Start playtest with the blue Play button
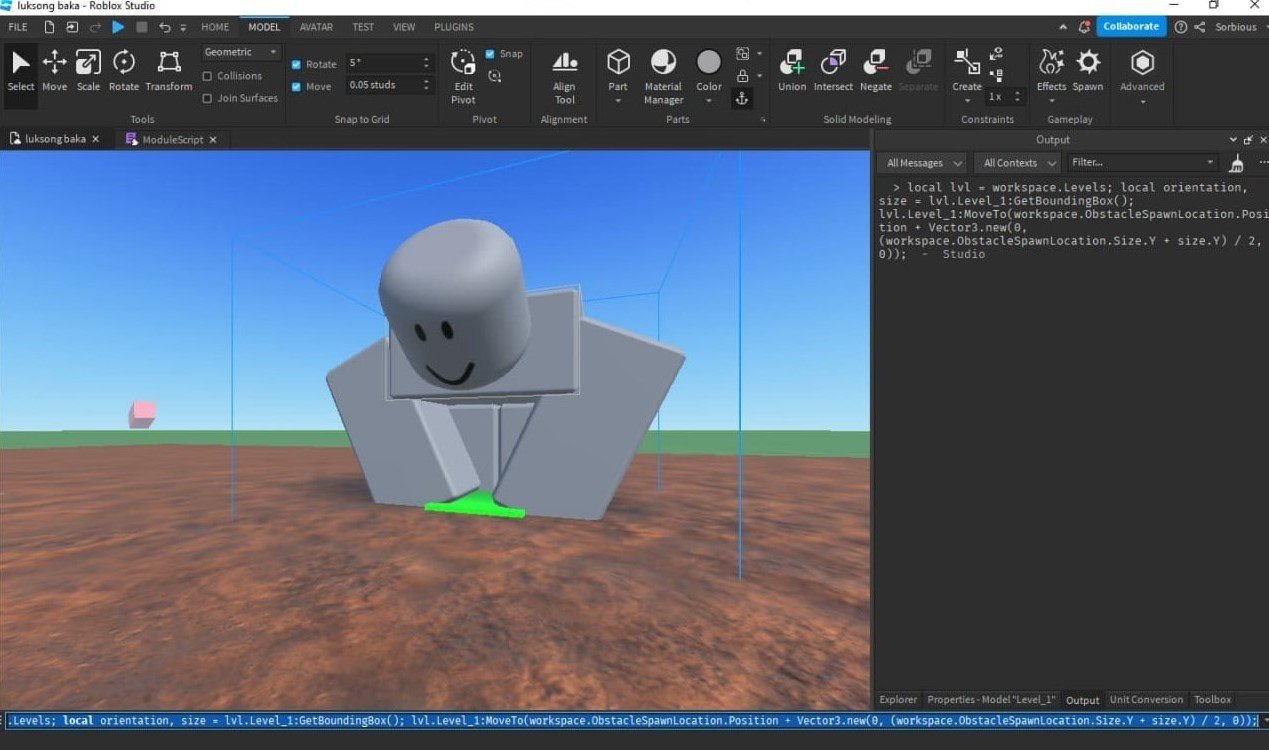 tap(118, 27)
